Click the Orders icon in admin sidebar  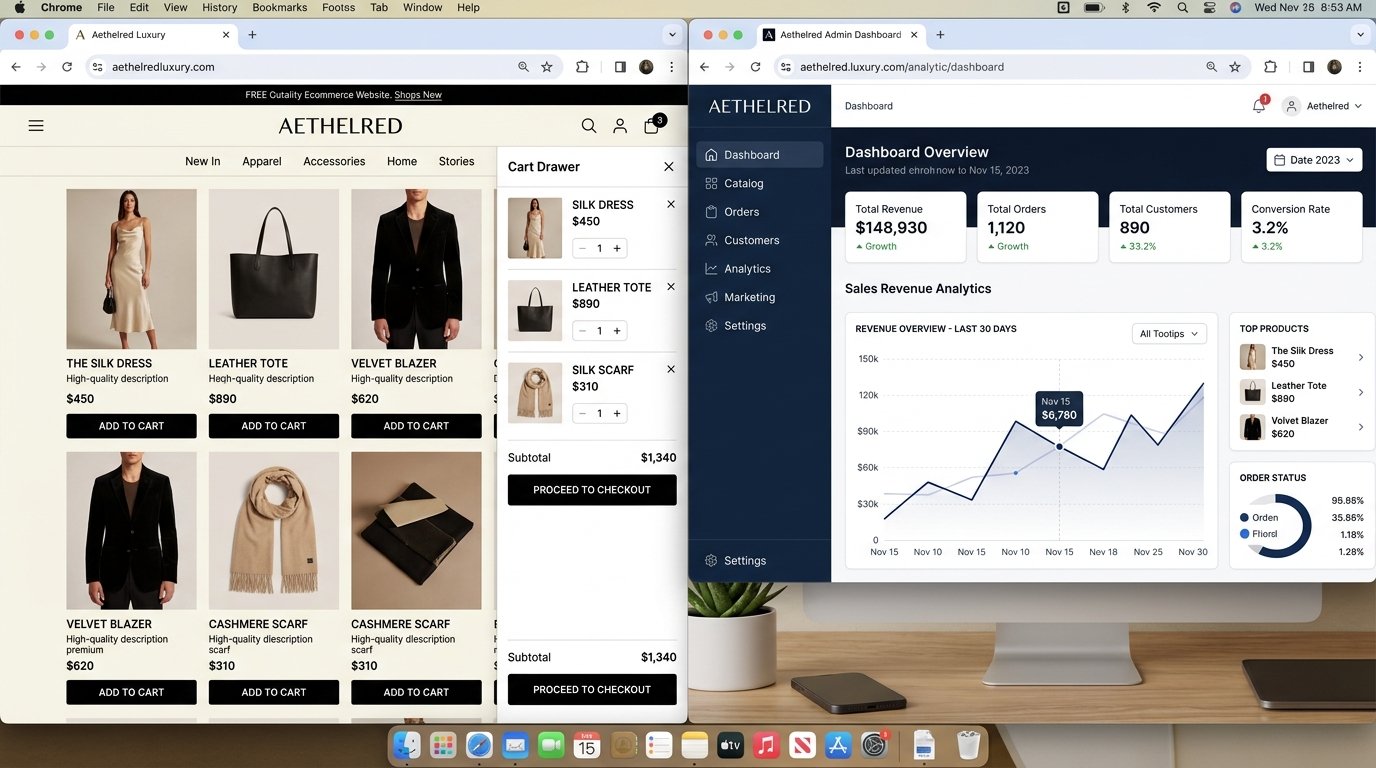click(x=711, y=212)
